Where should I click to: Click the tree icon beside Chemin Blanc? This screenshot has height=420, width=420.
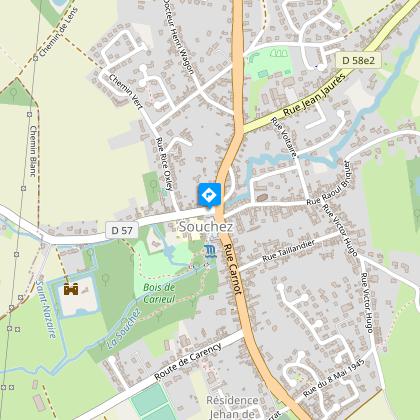(14, 93)
